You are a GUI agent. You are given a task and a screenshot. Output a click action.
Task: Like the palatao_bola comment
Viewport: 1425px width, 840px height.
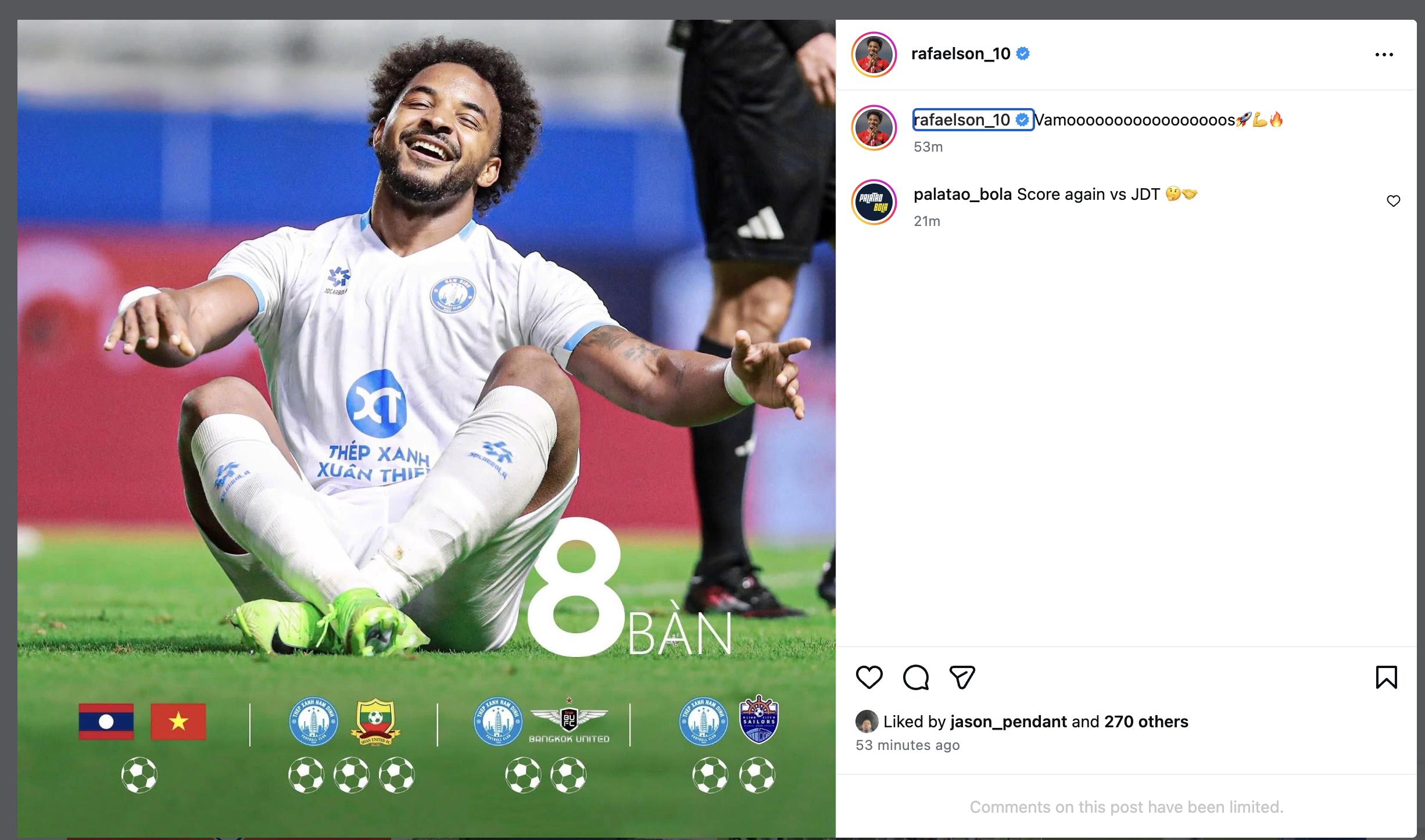tap(1393, 201)
